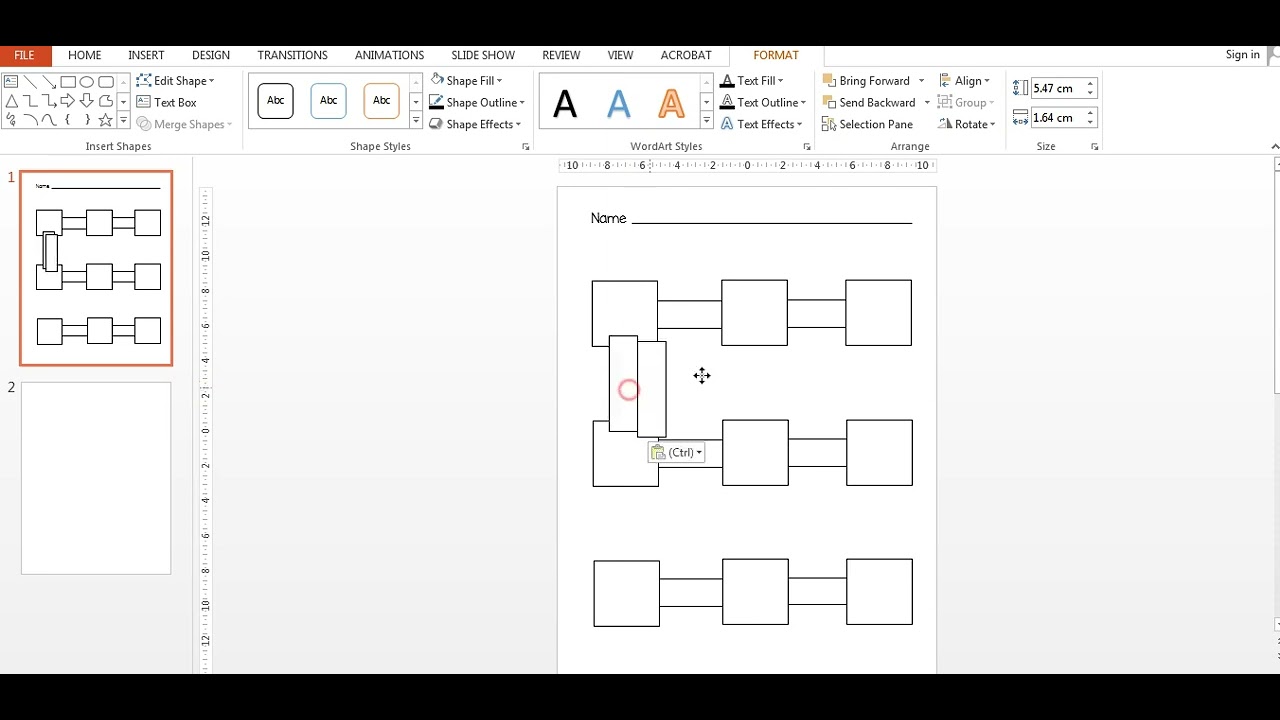
Task: Select the Left Brace shape
Action: (x=67, y=120)
